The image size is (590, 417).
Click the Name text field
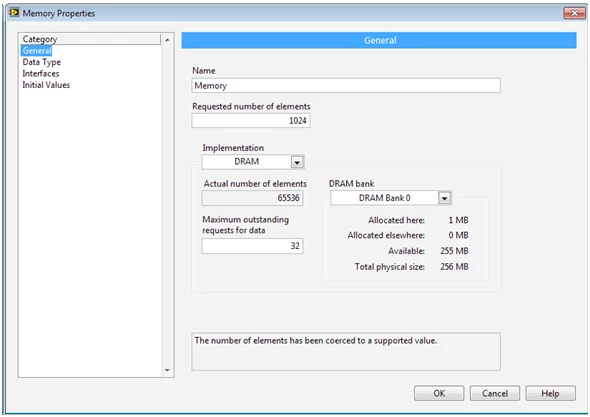click(346, 85)
